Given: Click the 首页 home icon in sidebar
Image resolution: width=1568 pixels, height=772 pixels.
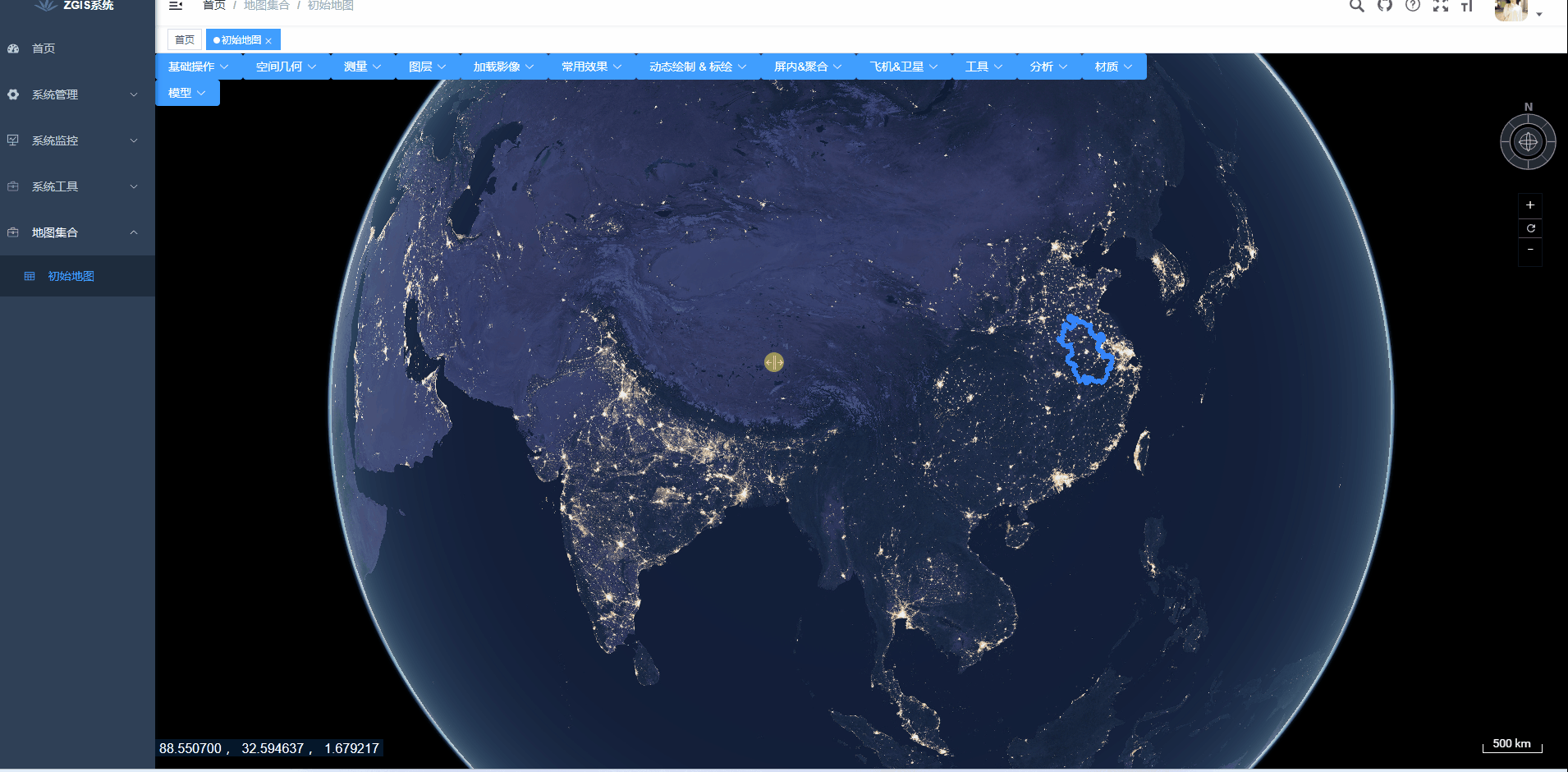Looking at the screenshot, I should point(13,48).
